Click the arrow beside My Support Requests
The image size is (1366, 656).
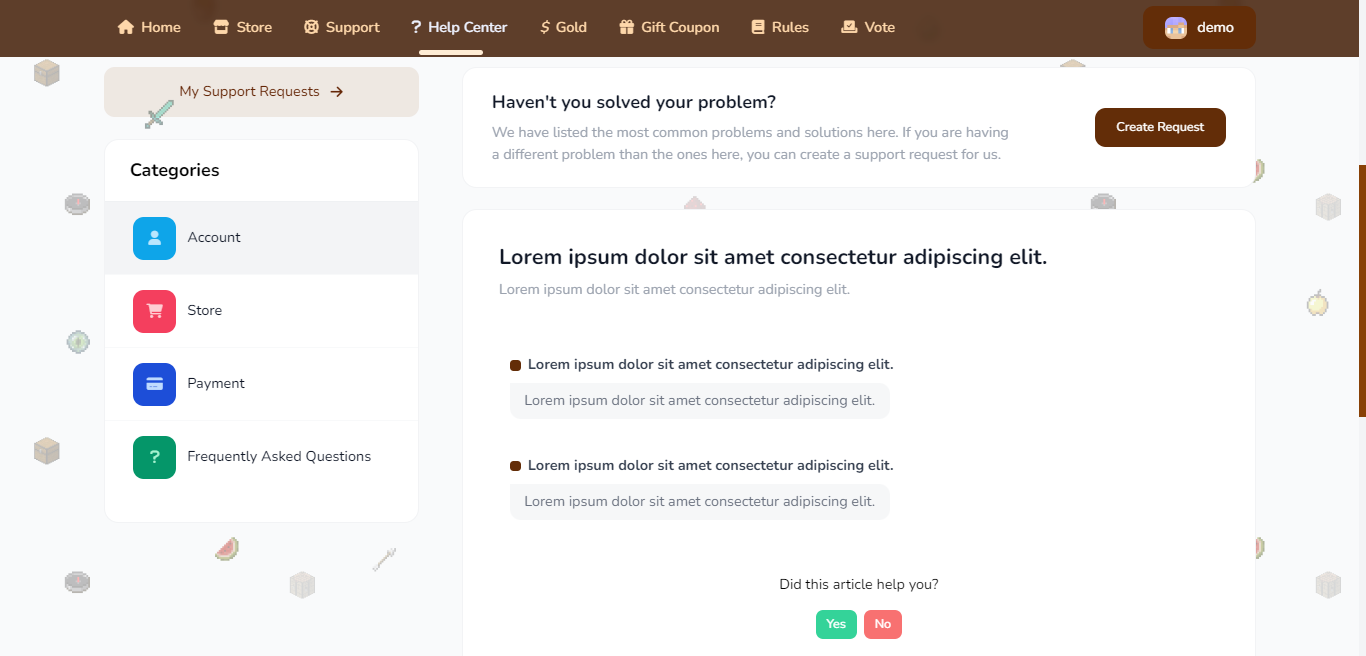click(x=337, y=92)
